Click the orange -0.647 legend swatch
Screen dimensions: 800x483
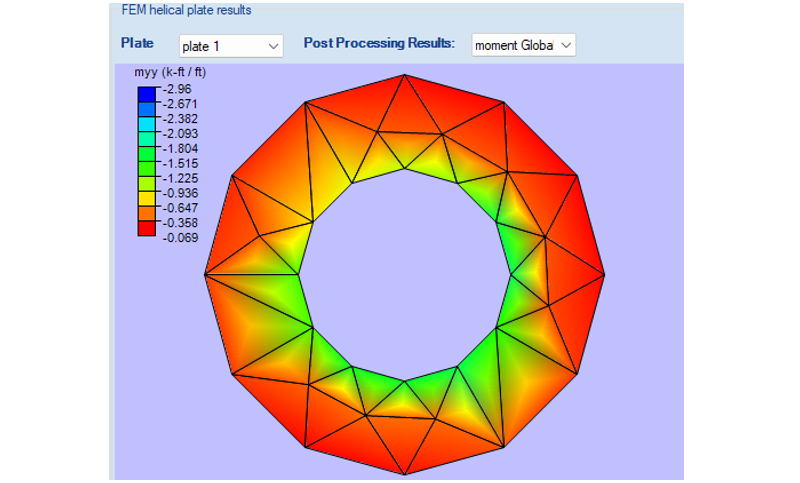(x=146, y=214)
